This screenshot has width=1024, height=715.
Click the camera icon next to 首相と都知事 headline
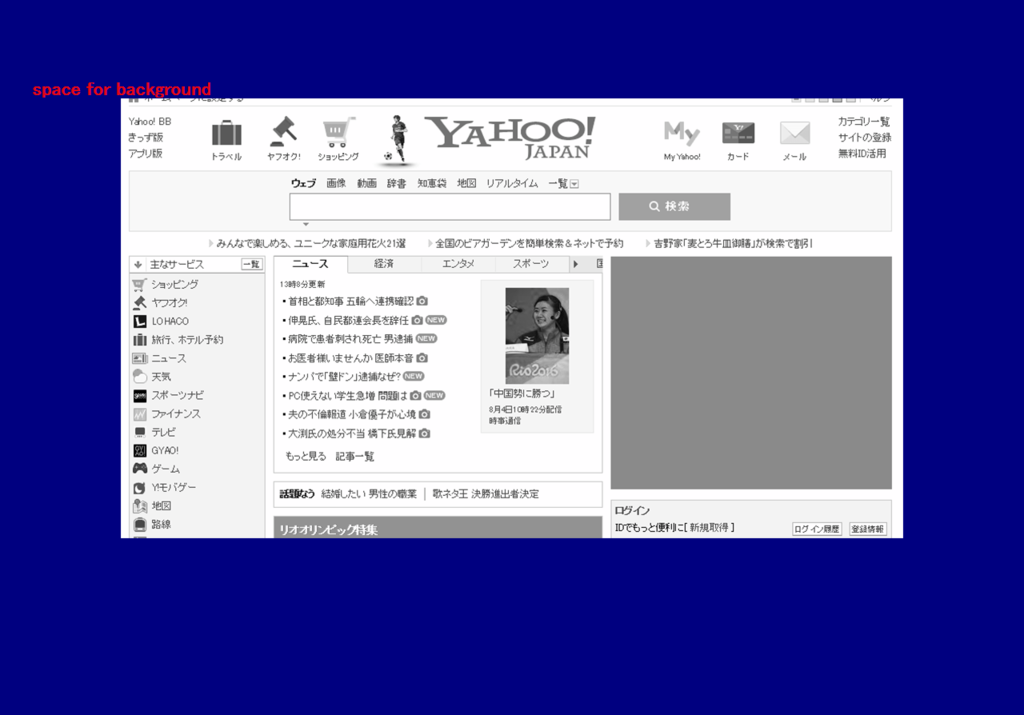click(422, 301)
